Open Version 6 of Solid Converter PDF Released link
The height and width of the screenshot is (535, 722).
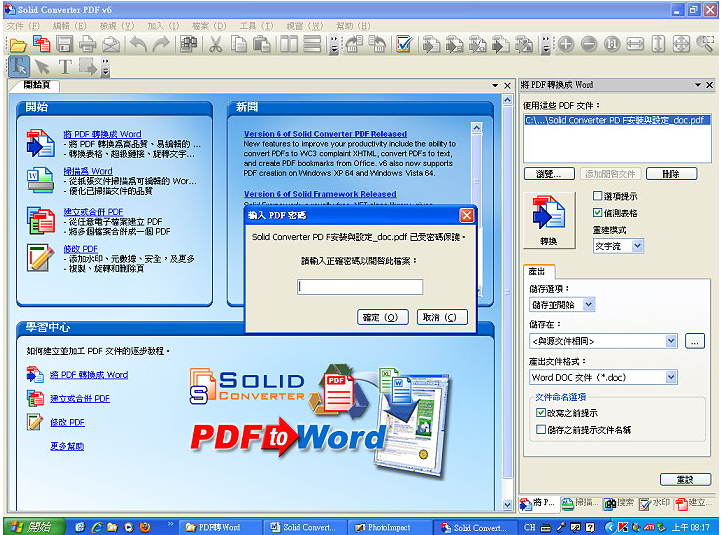325,134
